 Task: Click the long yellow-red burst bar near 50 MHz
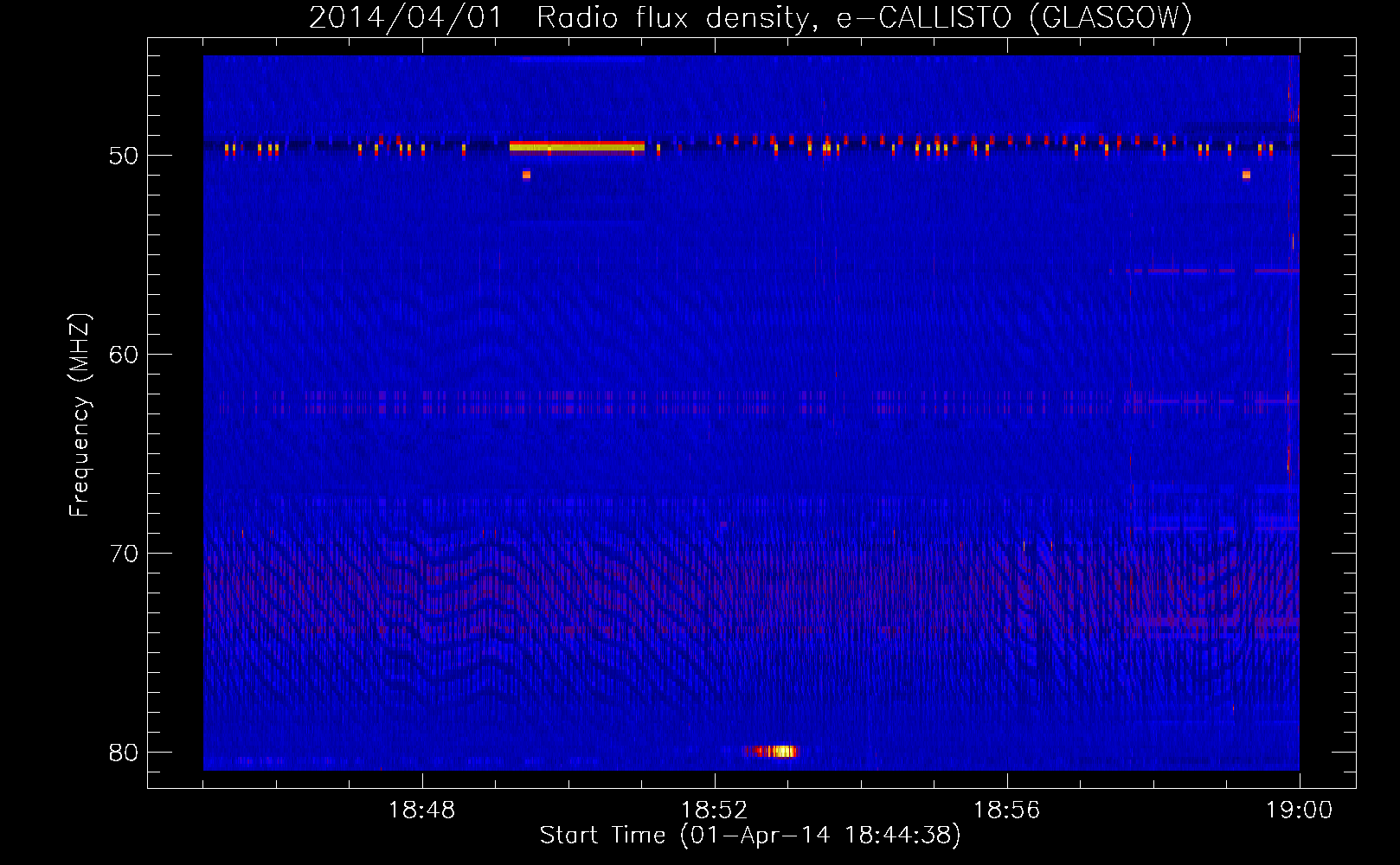coord(577,146)
